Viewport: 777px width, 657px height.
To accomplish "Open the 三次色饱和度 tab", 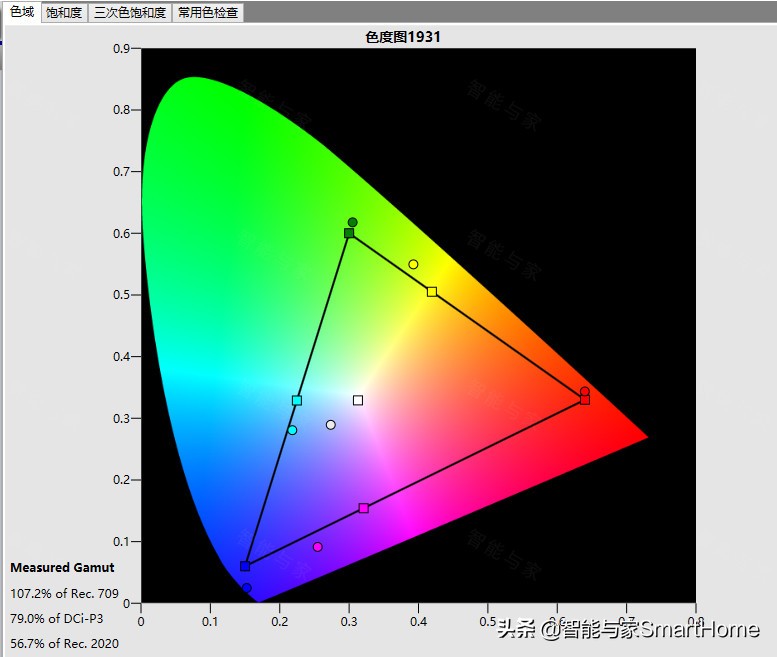I will [x=129, y=13].
